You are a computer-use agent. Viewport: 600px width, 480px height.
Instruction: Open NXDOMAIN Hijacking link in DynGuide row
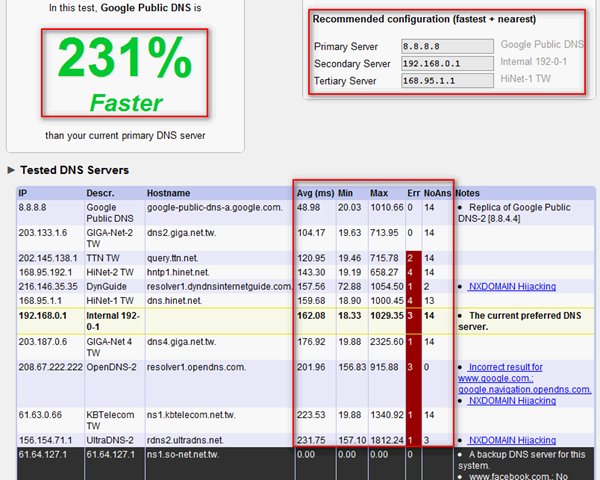511,286
